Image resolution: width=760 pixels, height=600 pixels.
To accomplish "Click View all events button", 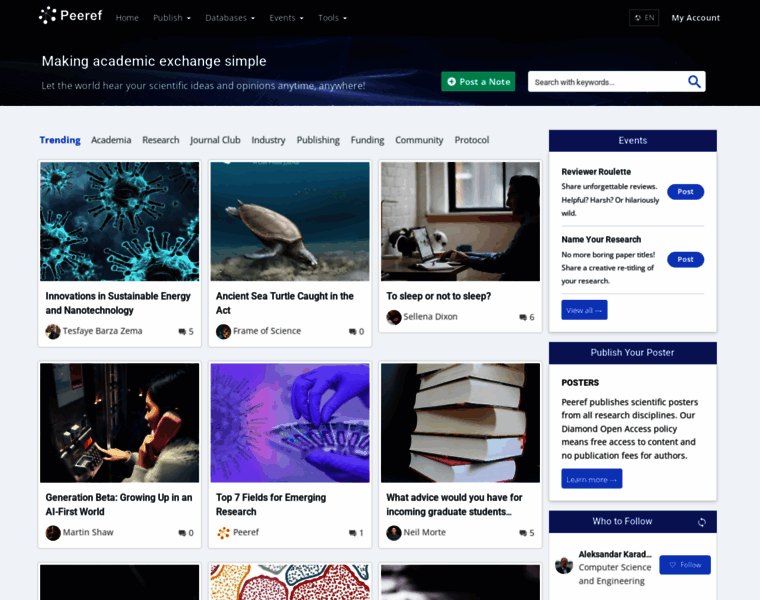I will [584, 310].
